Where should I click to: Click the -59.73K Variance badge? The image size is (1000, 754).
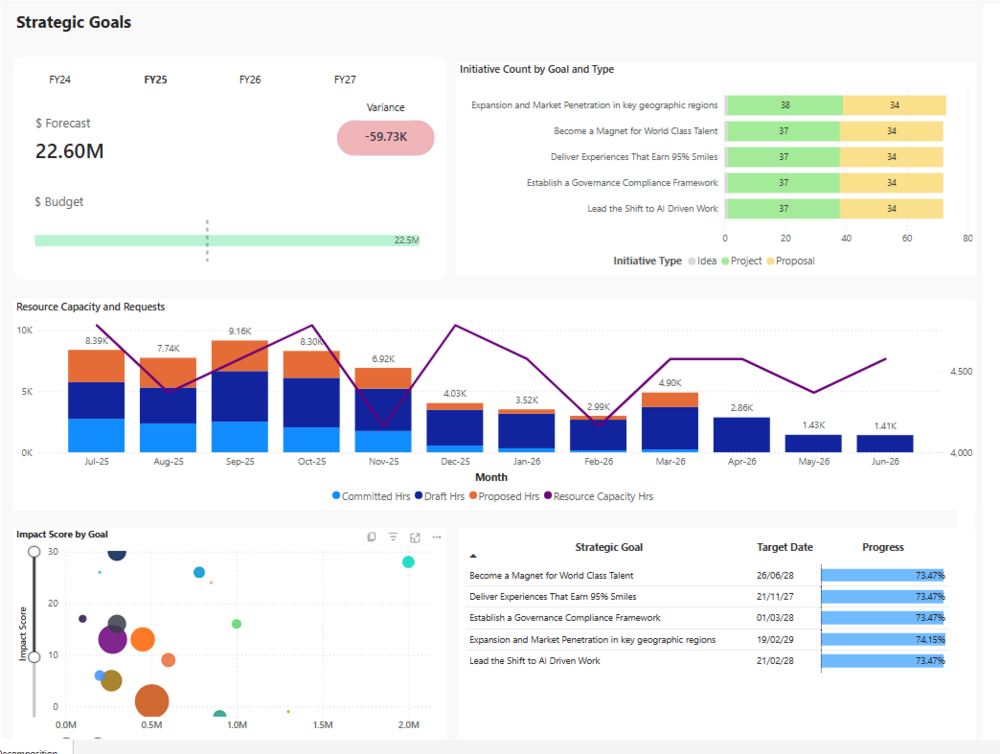click(x=385, y=137)
